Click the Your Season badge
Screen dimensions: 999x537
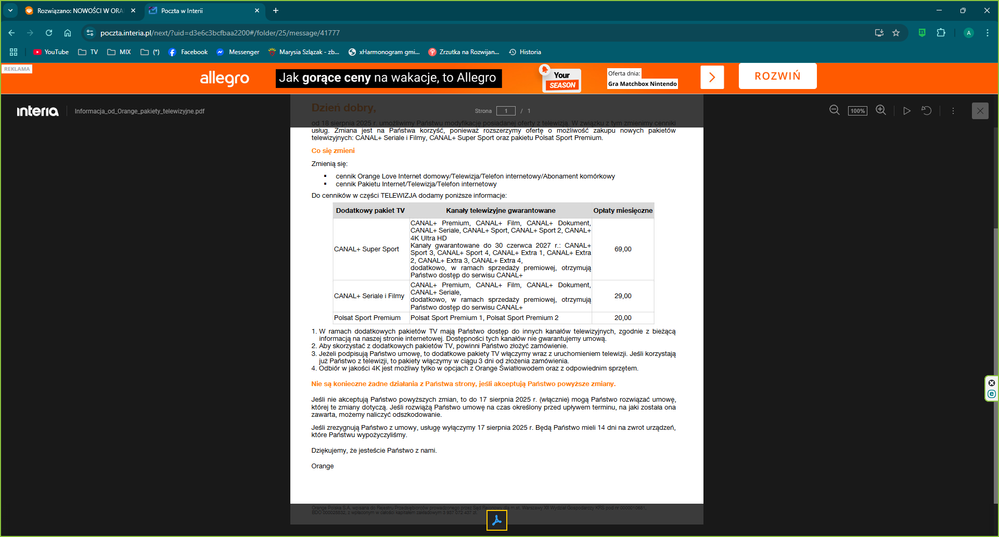coord(561,79)
